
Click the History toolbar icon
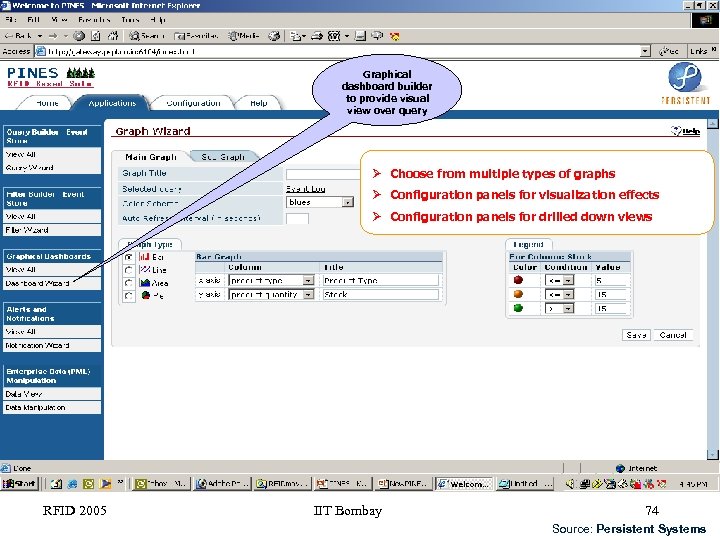274,36
